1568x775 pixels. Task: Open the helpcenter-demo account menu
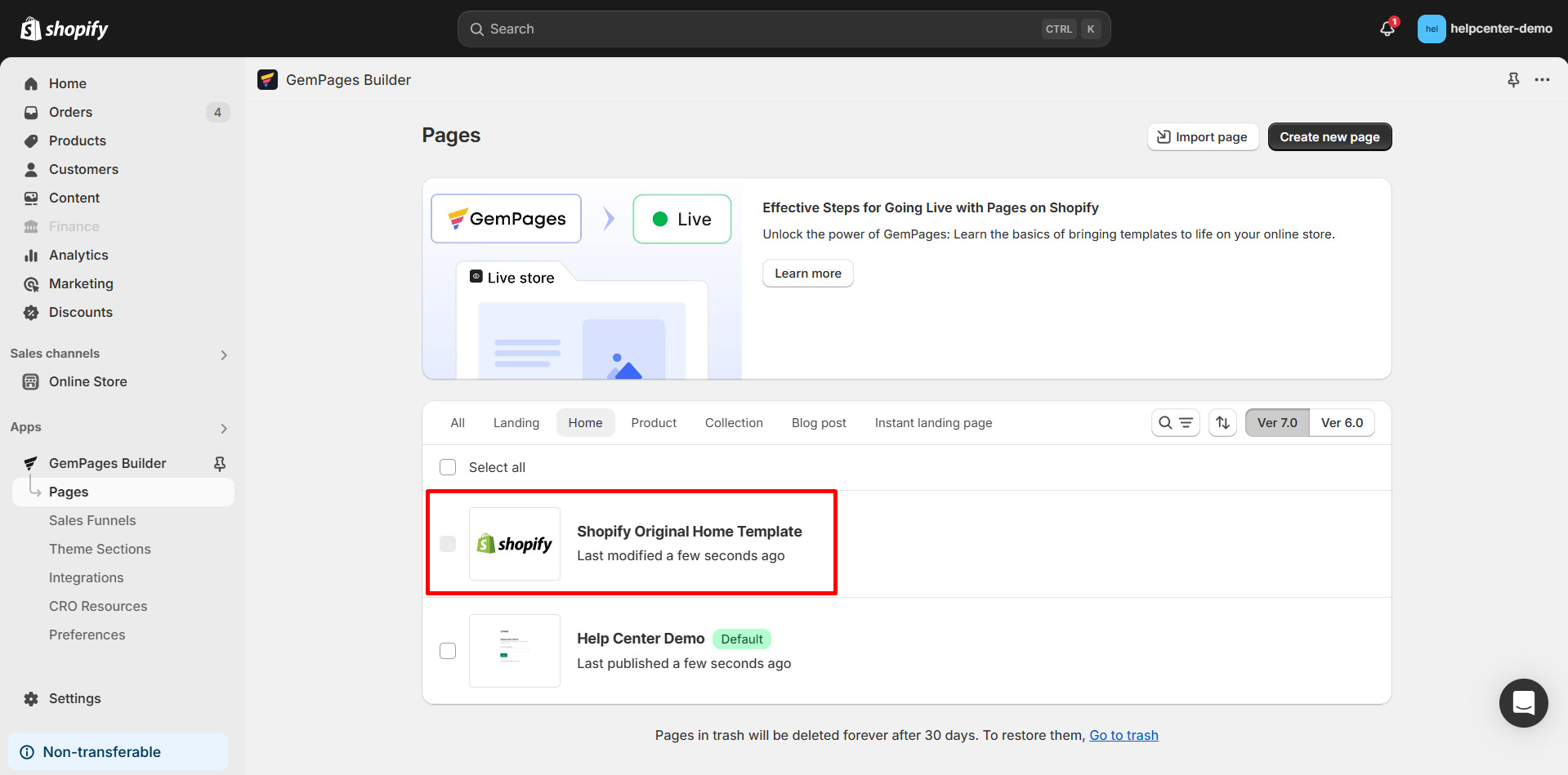tap(1485, 29)
